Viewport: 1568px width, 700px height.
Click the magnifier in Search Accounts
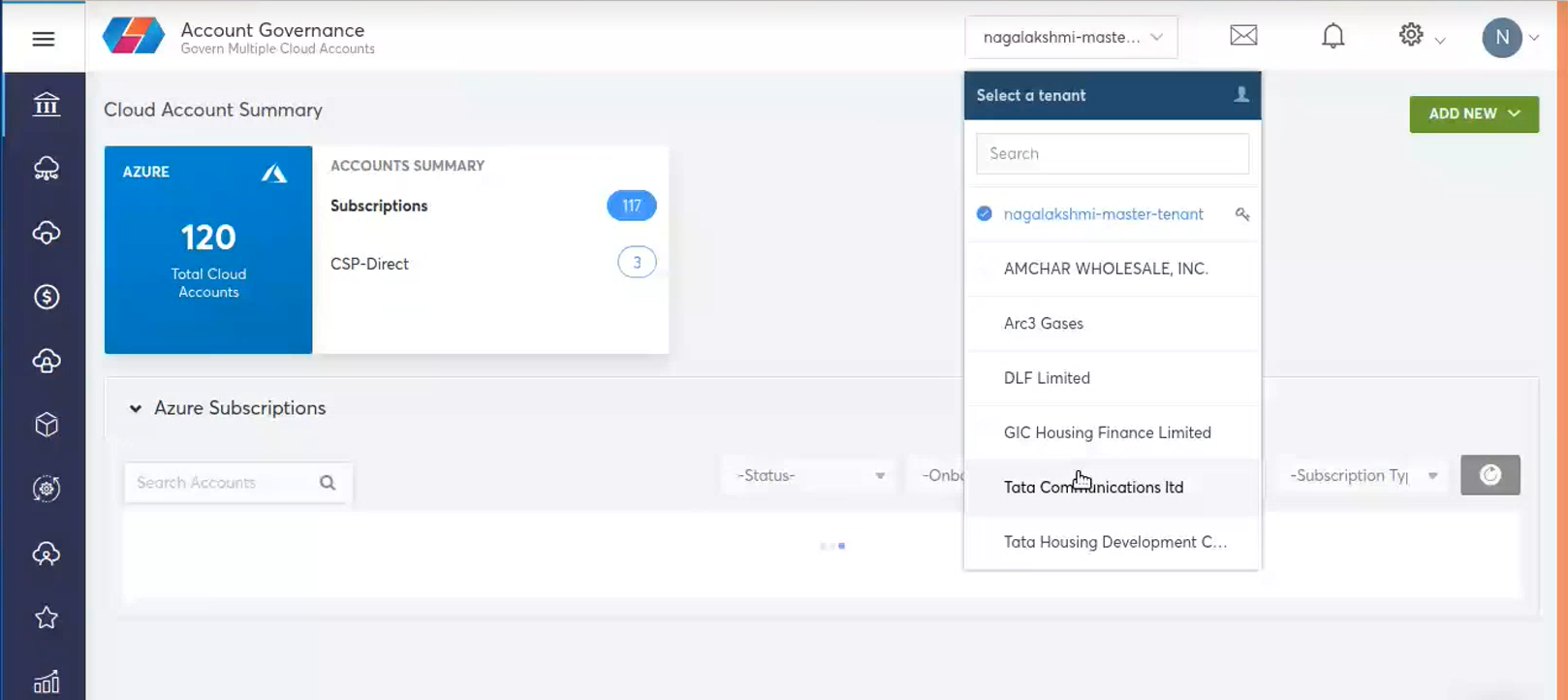pos(328,483)
